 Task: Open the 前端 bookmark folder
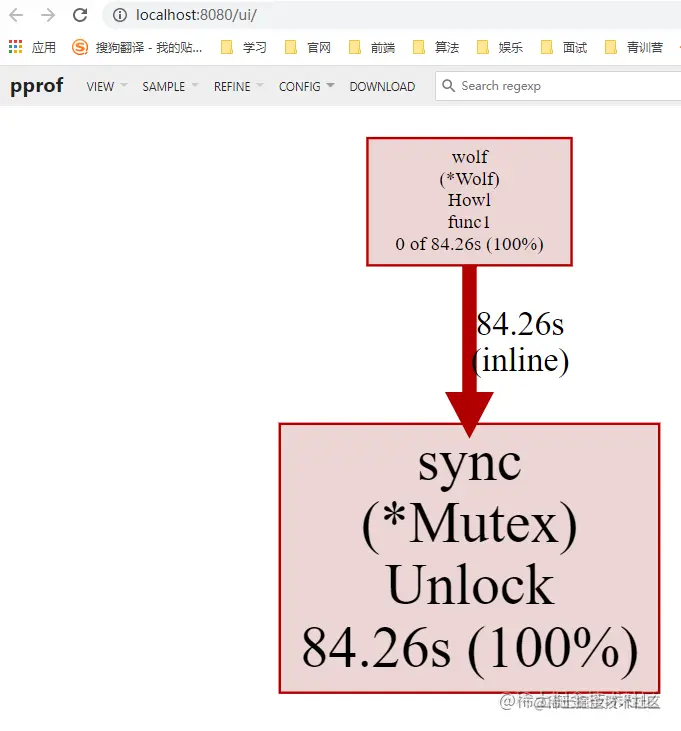click(371, 47)
